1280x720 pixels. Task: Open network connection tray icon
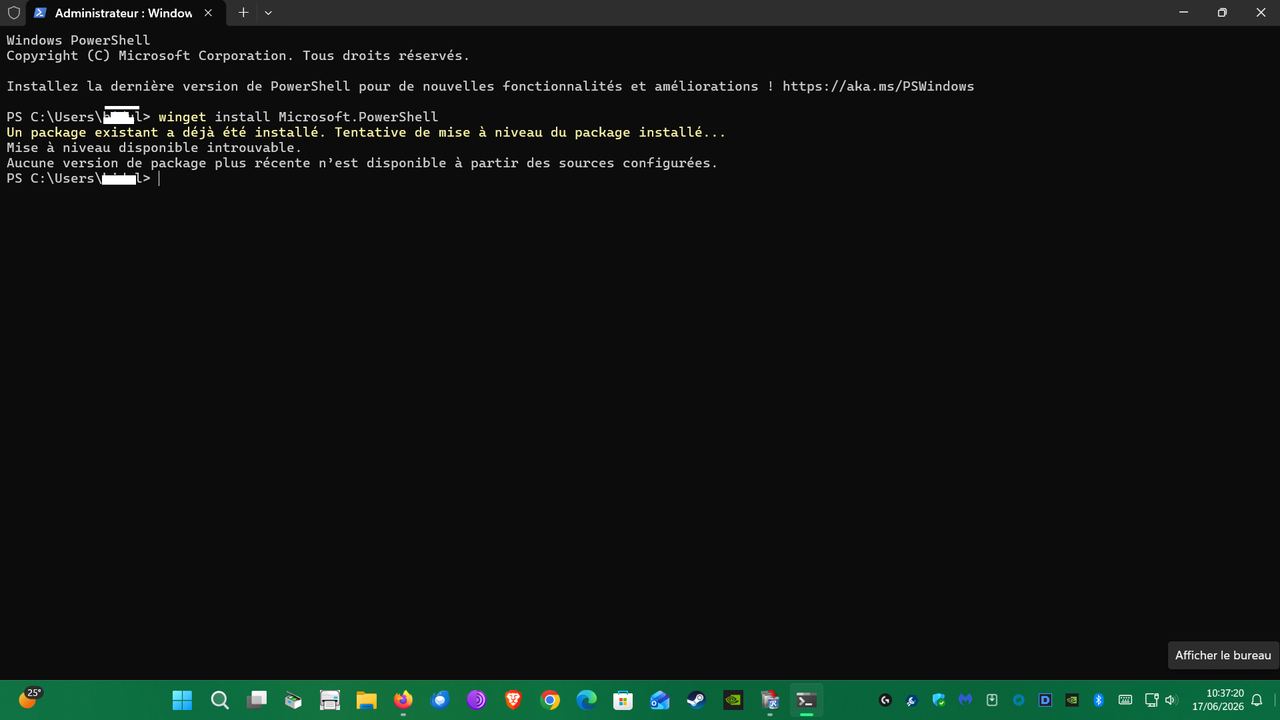(x=1151, y=700)
